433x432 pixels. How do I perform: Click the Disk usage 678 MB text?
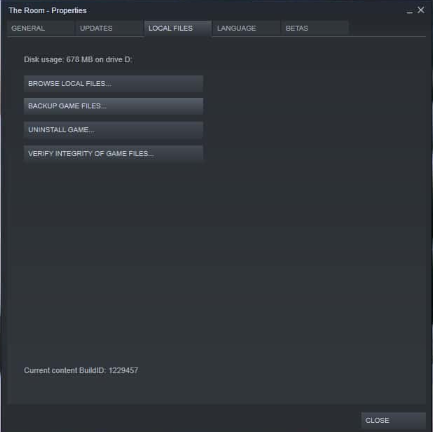78,60
